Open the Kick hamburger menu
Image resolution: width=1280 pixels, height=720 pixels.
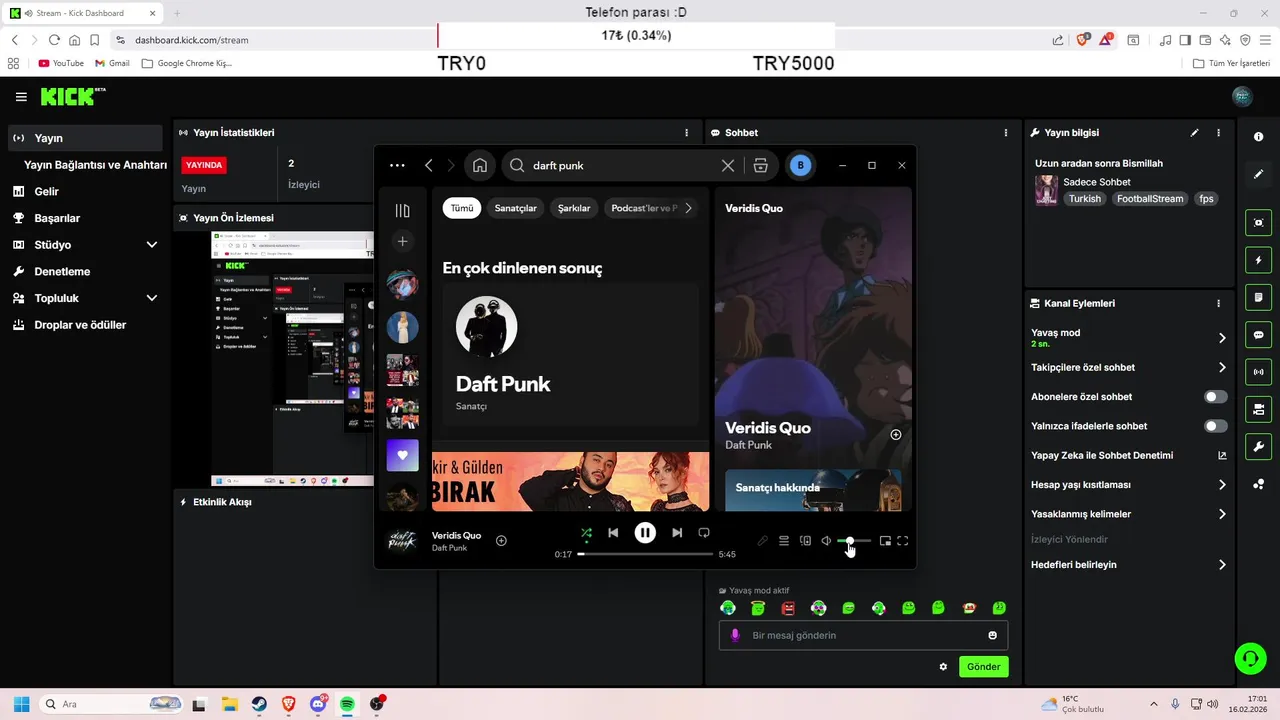(21, 97)
